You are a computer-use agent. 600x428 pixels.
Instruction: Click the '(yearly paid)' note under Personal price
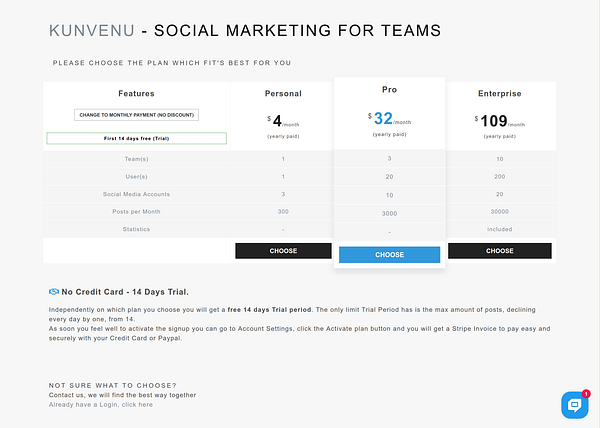[283, 136]
